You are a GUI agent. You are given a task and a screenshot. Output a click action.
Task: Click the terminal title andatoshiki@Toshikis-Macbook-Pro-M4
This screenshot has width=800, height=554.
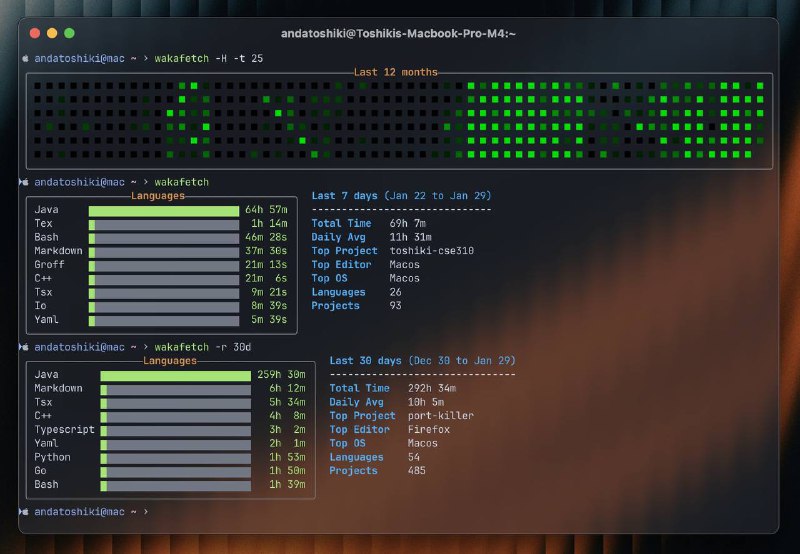(398, 34)
